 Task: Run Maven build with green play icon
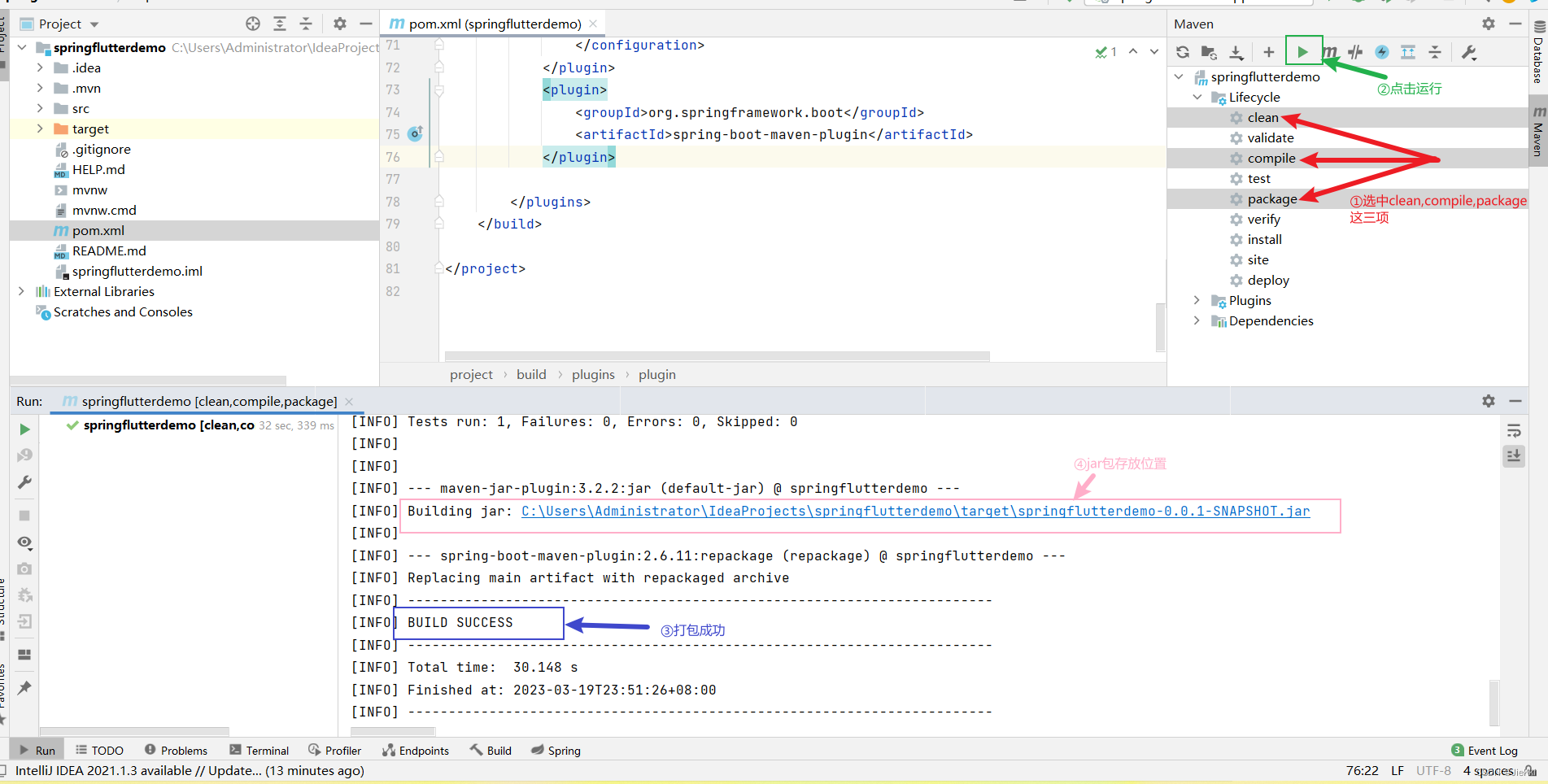[x=1303, y=52]
